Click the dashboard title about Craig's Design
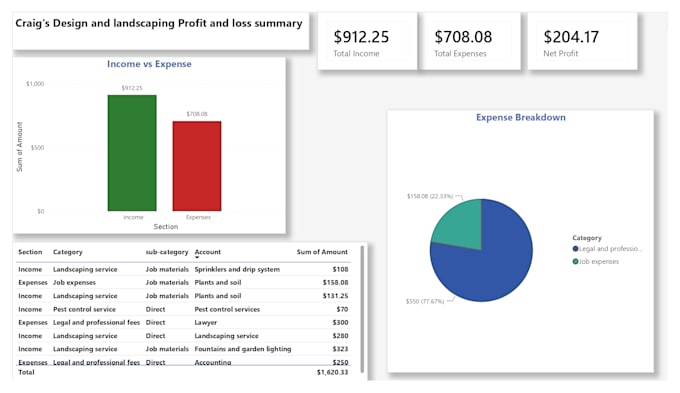This screenshot has height=393, width=680. pos(159,23)
